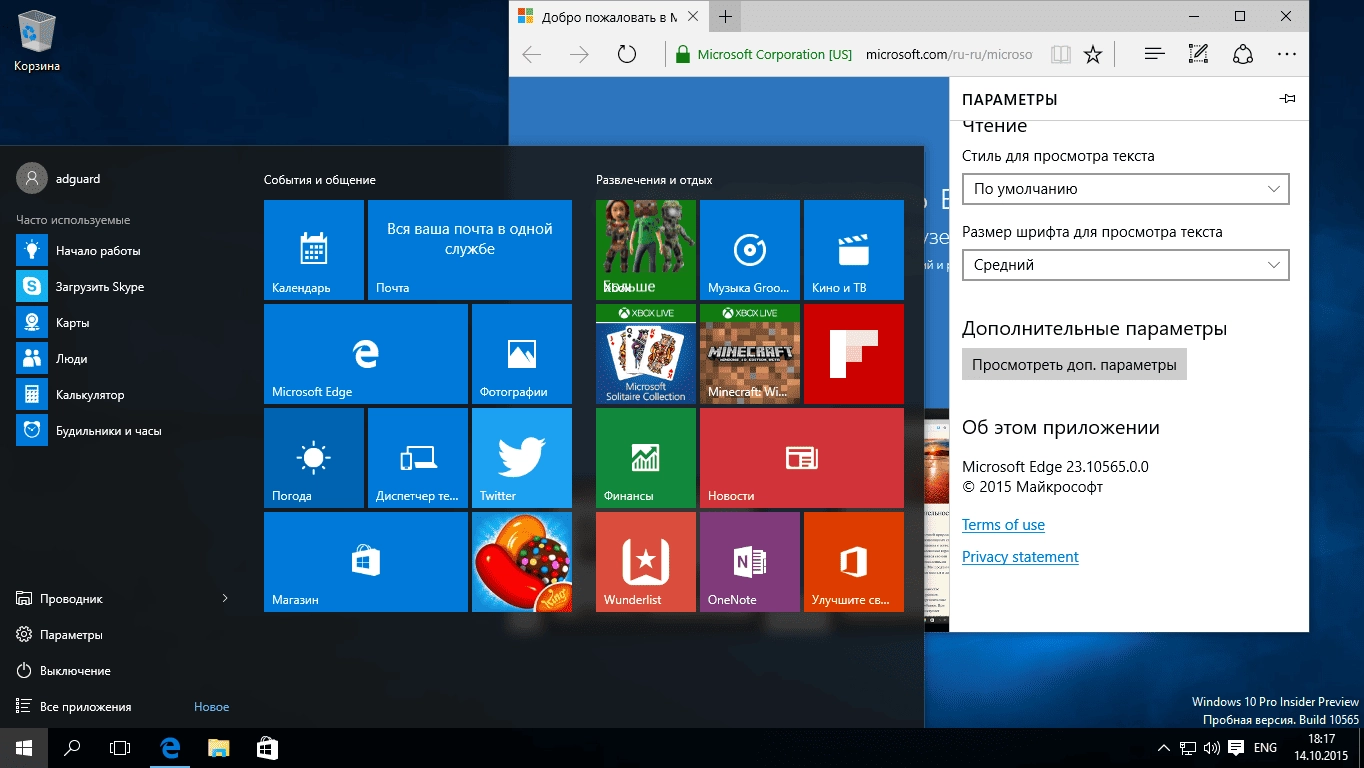This screenshot has width=1364, height=768.
Task: Open the Twitter tile
Action: coord(522,458)
